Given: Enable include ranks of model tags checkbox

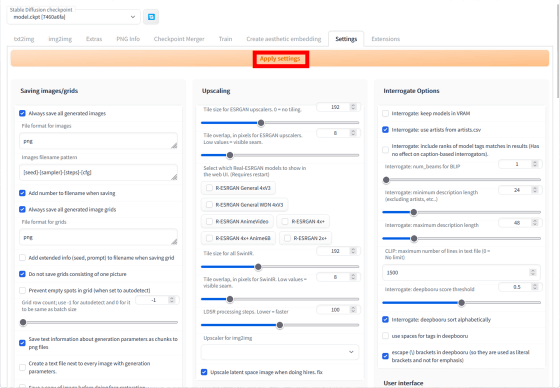Looking at the screenshot, I should pos(385,150).
